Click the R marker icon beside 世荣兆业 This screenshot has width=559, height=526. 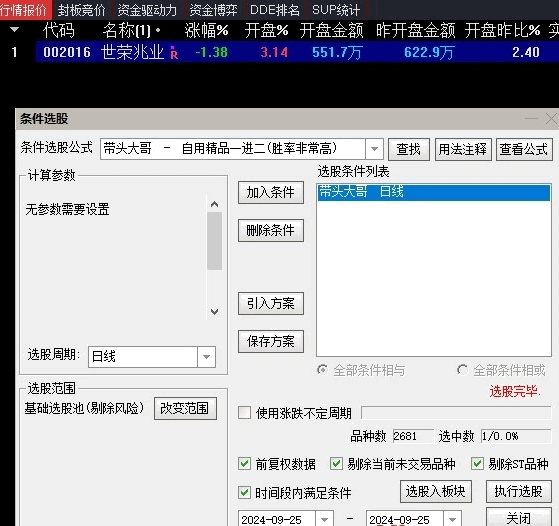[174, 53]
